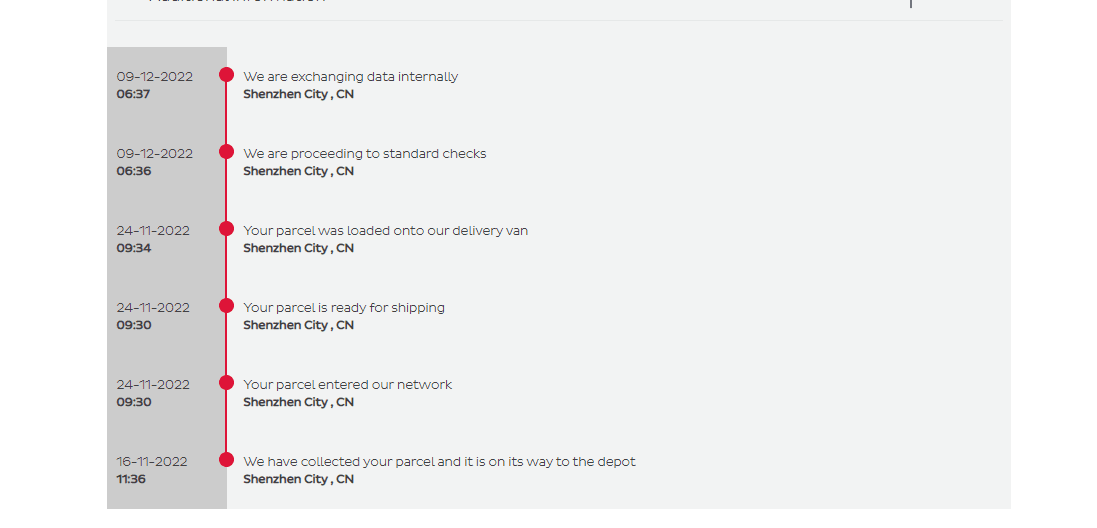This screenshot has width=1097, height=528.
Task: Select the marker for 'parcel entered our network'
Action: tap(226, 383)
